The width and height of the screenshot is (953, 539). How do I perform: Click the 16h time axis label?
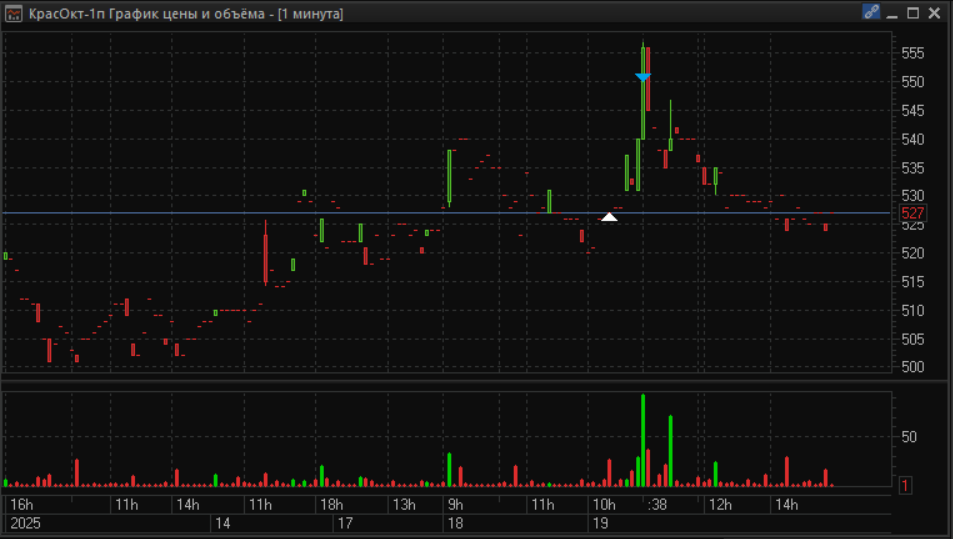coord(22,505)
